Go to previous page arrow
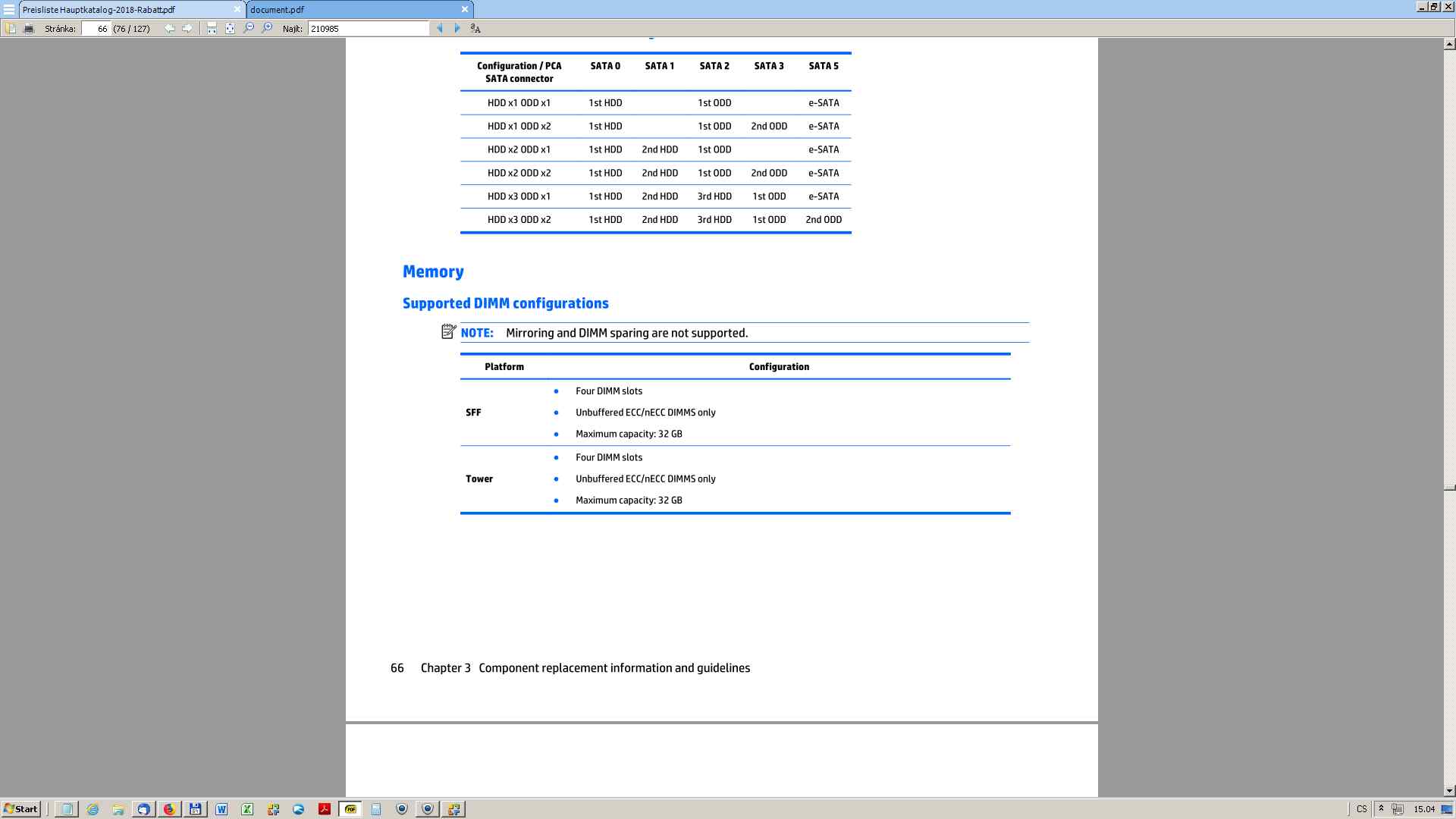Viewport: 1456px width, 819px height. coord(169,29)
